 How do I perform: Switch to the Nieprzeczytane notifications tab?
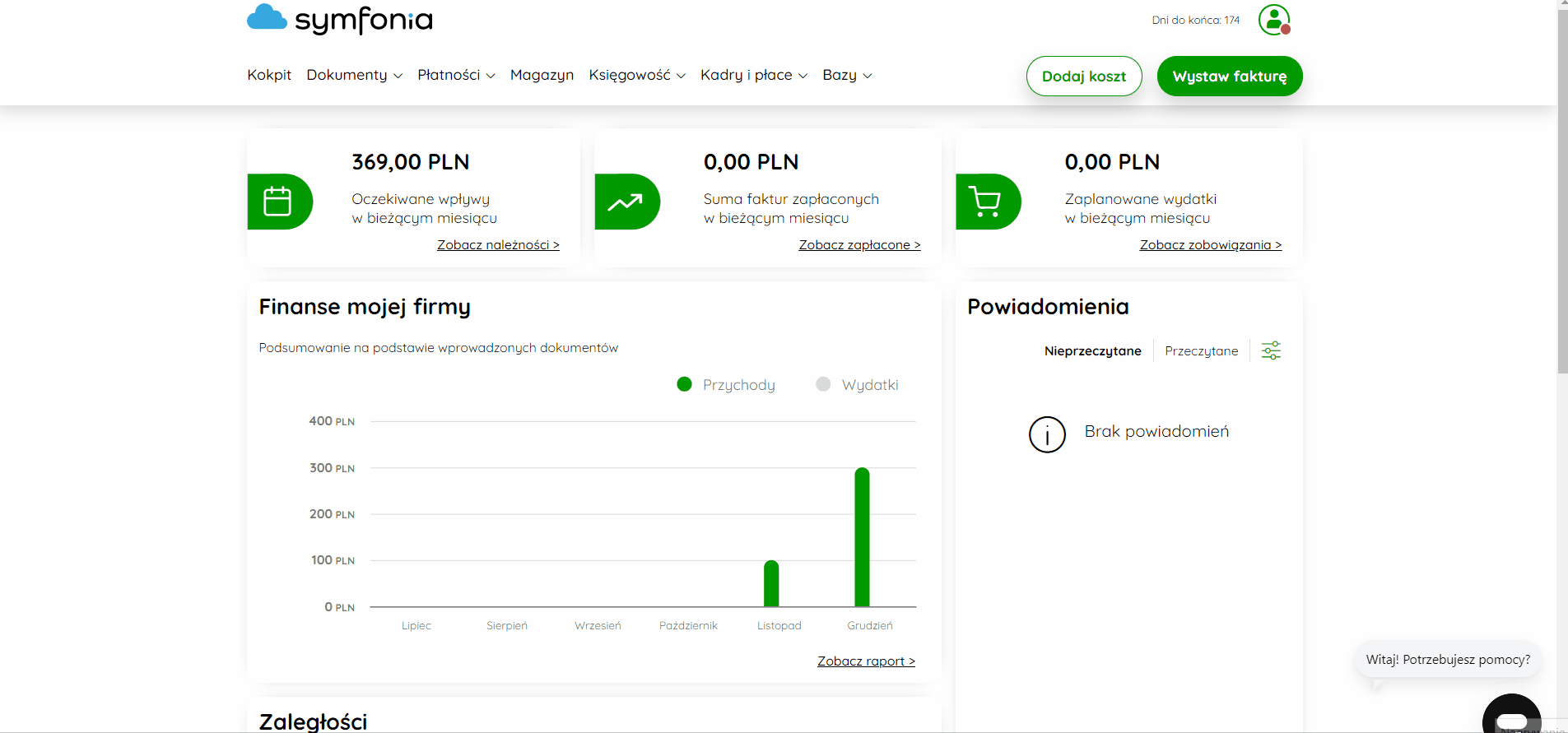click(x=1092, y=351)
